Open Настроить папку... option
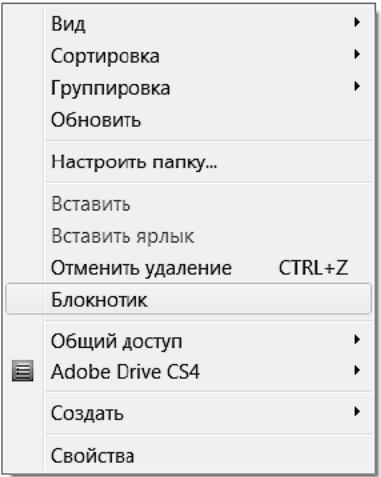The height and width of the screenshot is (477, 381). point(189,162)
